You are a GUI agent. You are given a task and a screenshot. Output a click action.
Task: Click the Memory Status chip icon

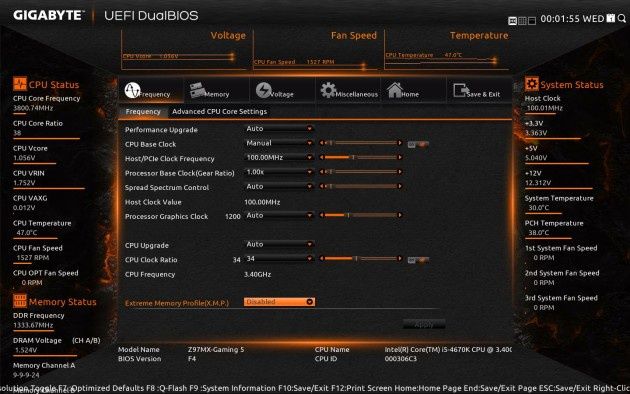coord(20,301)
